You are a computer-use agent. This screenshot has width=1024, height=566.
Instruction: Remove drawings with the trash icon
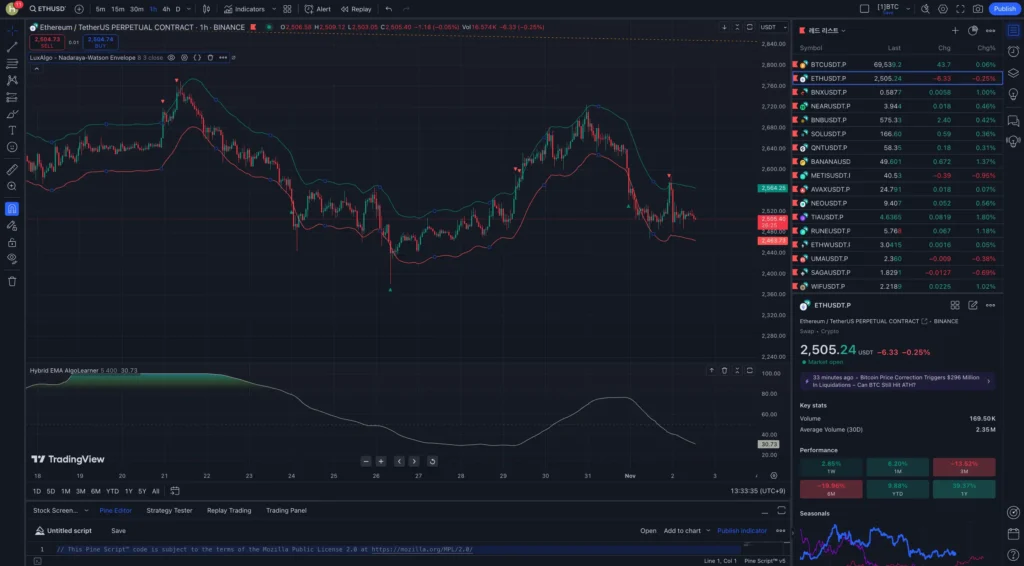pyautogui.click(x=12, y=281)
